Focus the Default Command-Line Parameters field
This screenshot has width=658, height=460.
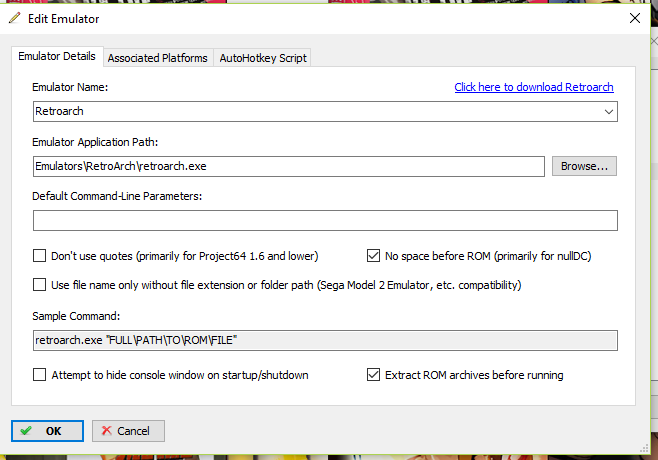pos(325,220)
